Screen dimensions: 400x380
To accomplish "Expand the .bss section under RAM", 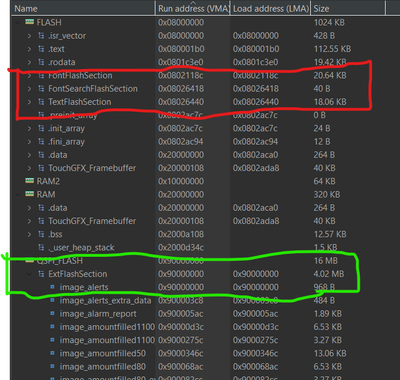I will point(29,234).
